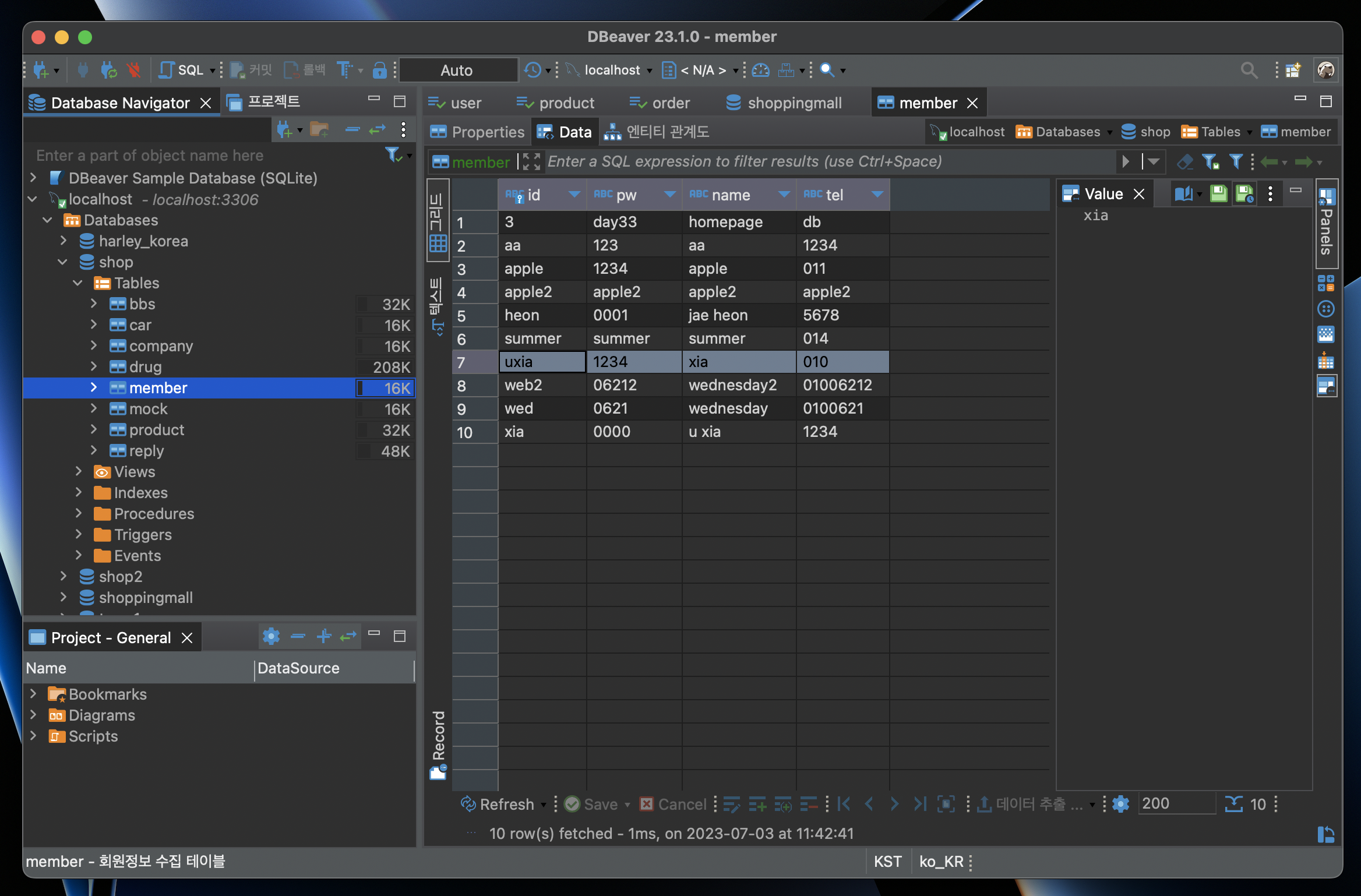1361x896 pixels.
Task: Toggle the transaction lock icon
Action: click(379, 70)
